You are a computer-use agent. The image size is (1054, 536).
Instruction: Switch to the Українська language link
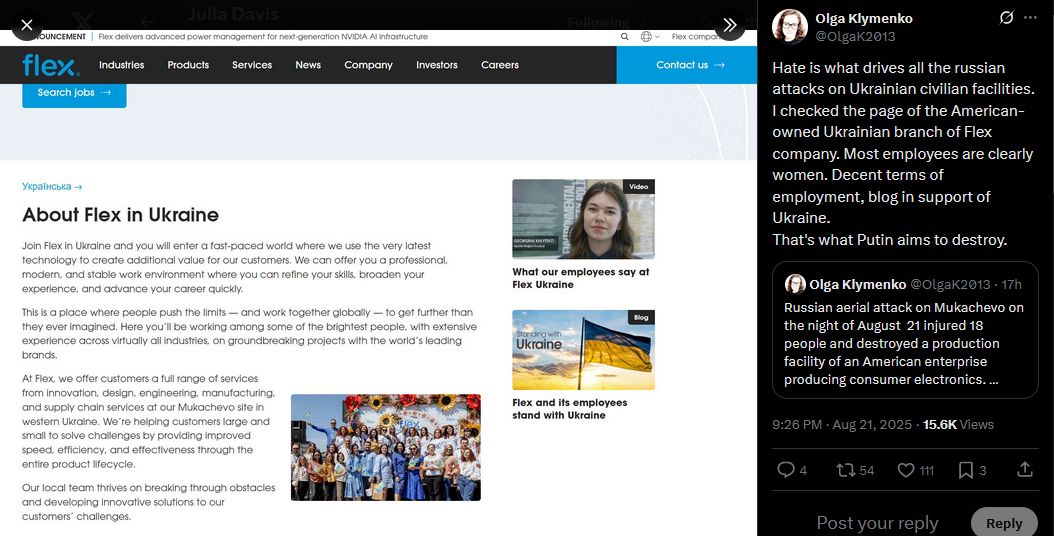point(52,187)
